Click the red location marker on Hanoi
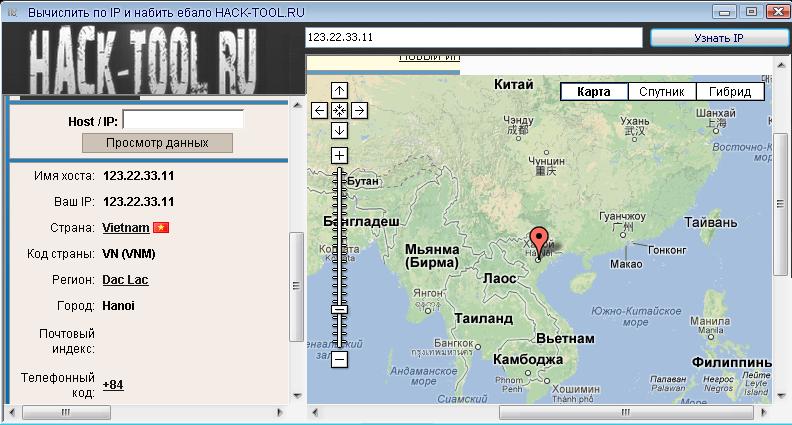 point(539,242)
